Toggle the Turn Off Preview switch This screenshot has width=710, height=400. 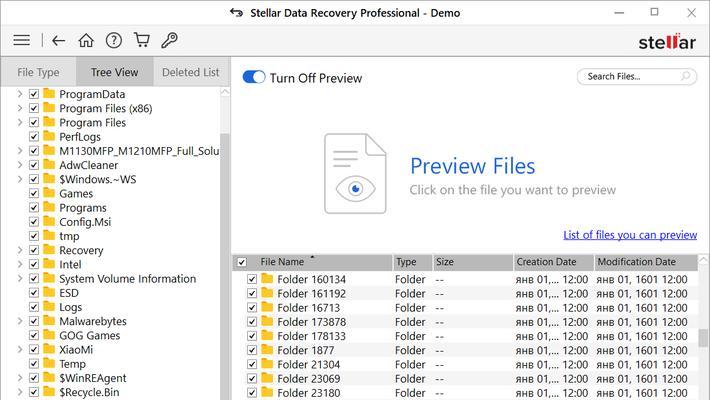(x=254, y=77)
